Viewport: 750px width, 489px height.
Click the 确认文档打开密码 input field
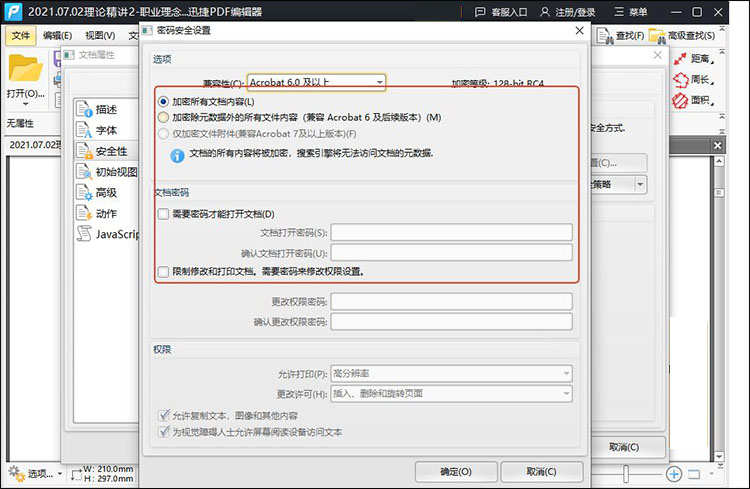tap(452, 253)
